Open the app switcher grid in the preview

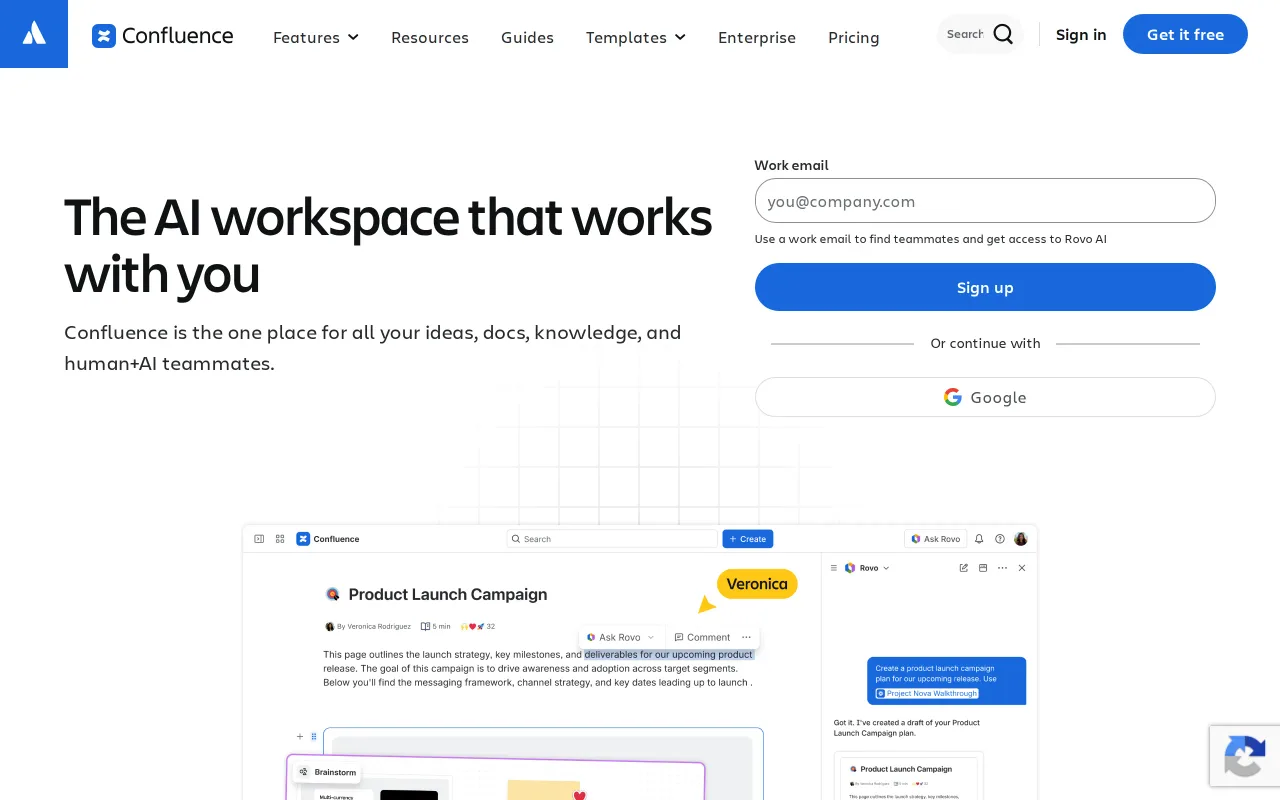pos(280,539)
